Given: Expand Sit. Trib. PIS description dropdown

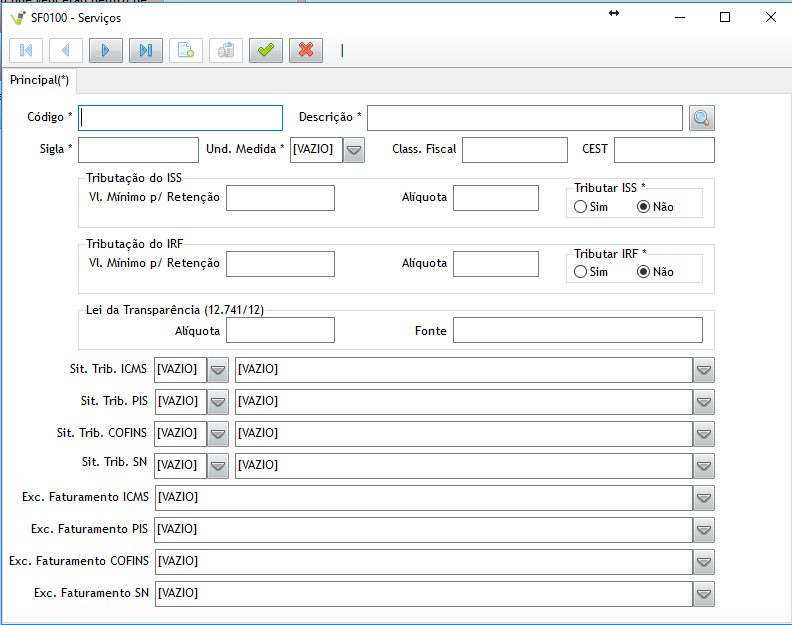Looking at the screenshot, I should [x=704, y=402].
